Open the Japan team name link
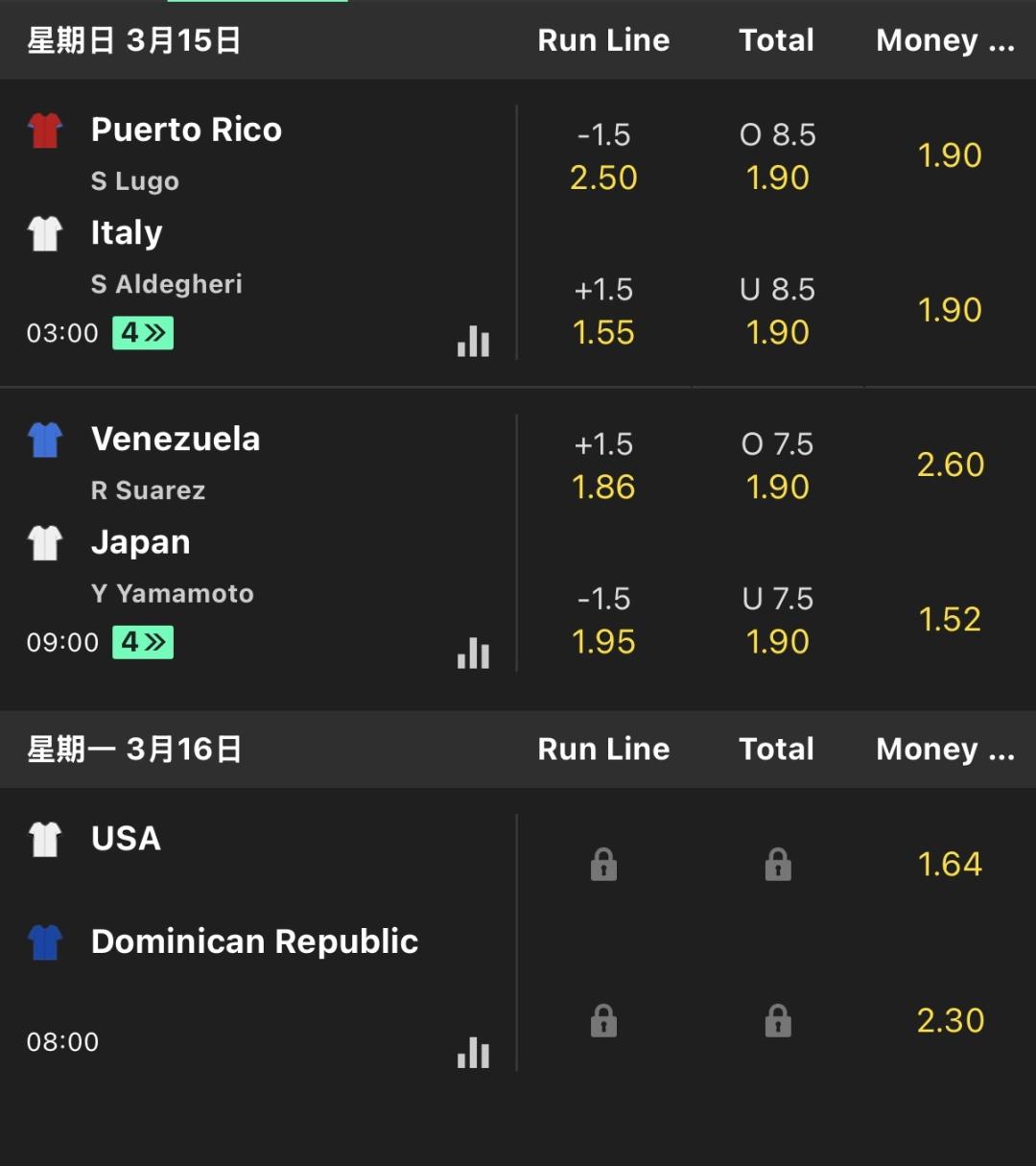Image resolution: width=1036 pixels, height=1166 pixels. tap(140, 542)
